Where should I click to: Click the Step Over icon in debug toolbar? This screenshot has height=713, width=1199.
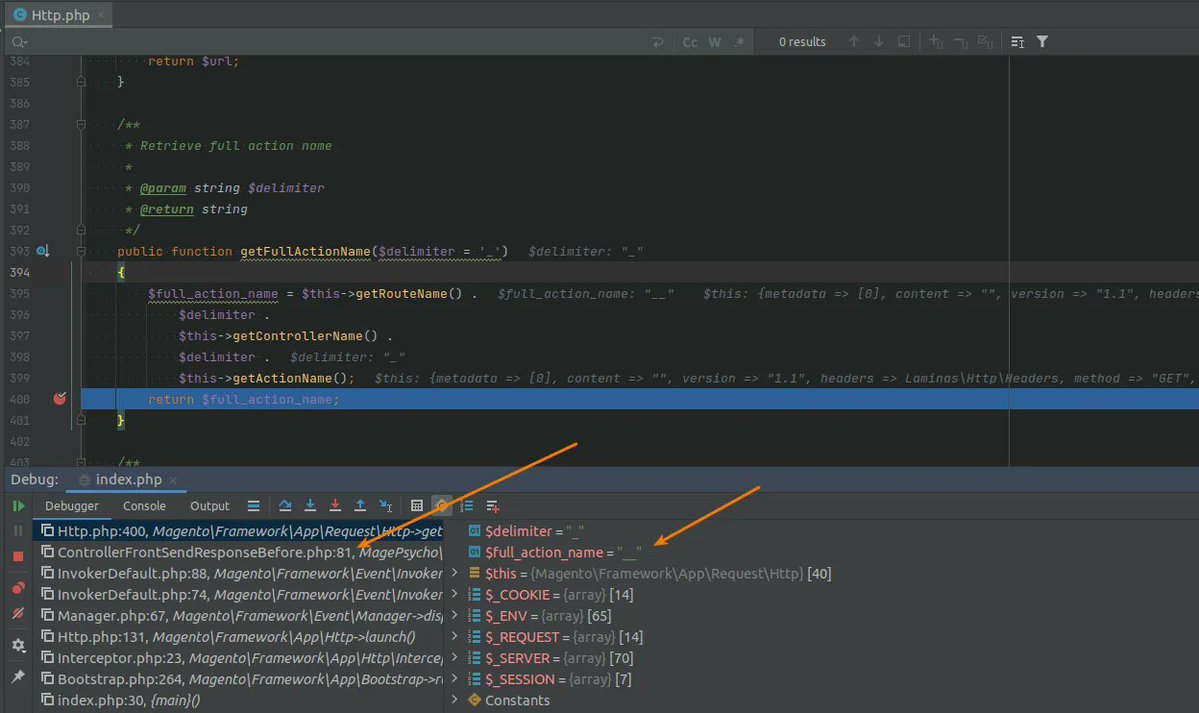click(x=287, y=506)
